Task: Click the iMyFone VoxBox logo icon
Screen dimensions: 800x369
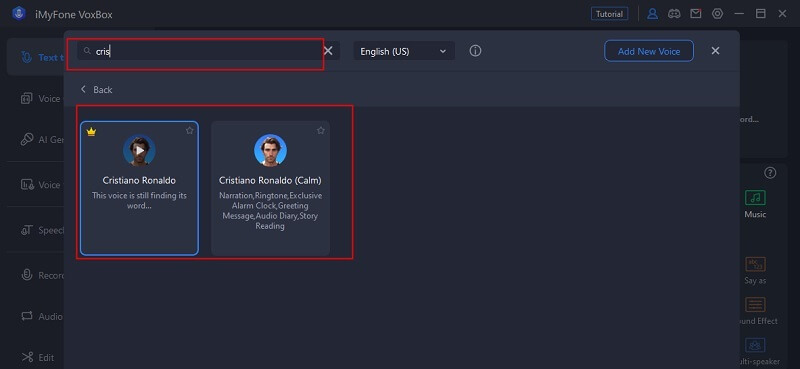Action: point(18,14)
